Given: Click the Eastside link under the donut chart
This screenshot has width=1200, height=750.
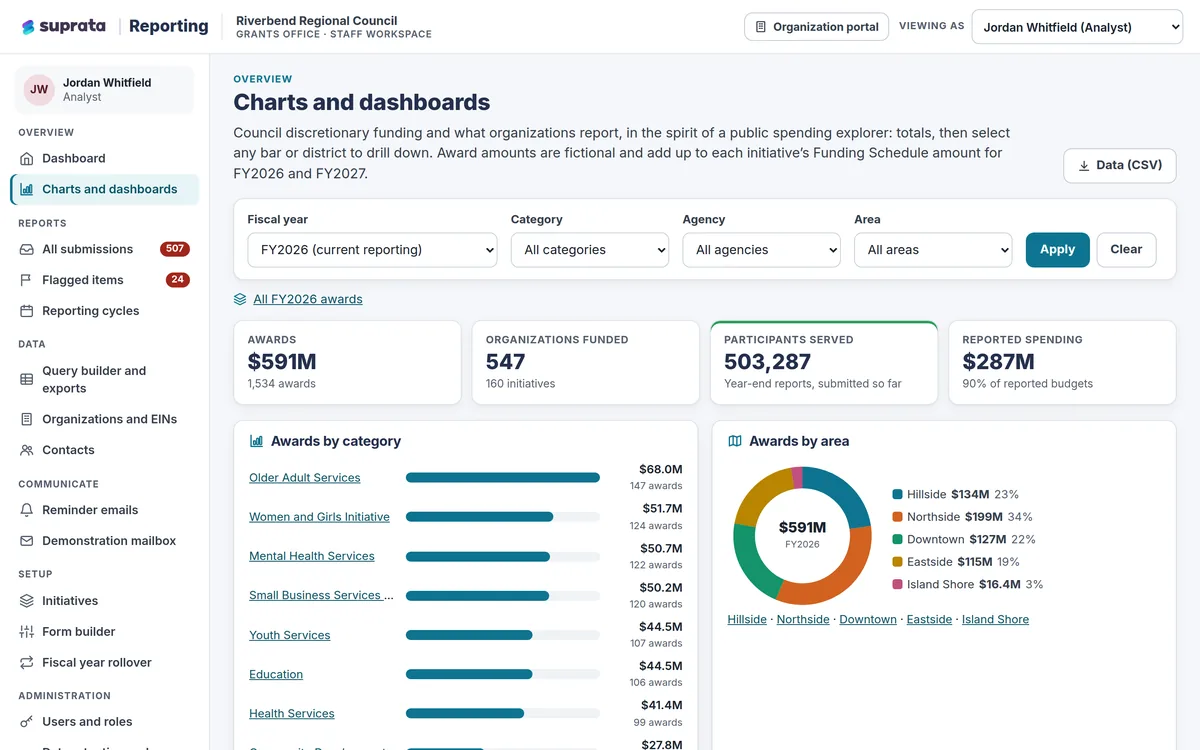Looking at the screenshot, I should click(929, 619).
